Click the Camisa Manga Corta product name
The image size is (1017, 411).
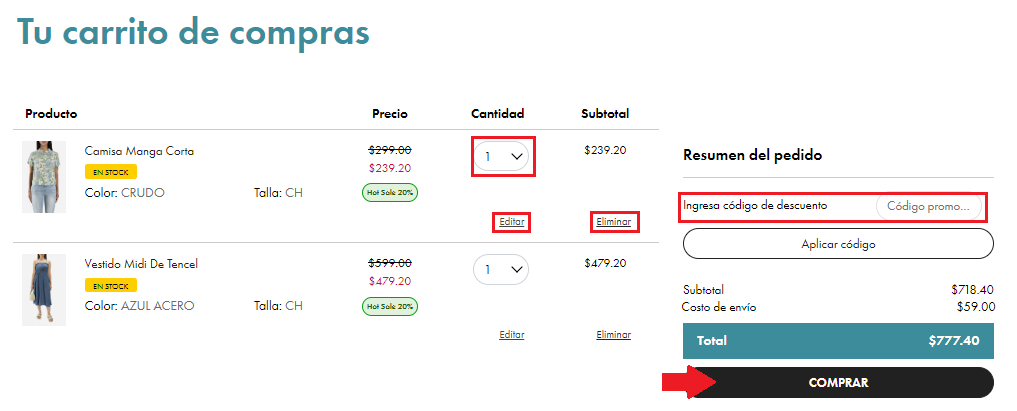(x=139, y=151)
